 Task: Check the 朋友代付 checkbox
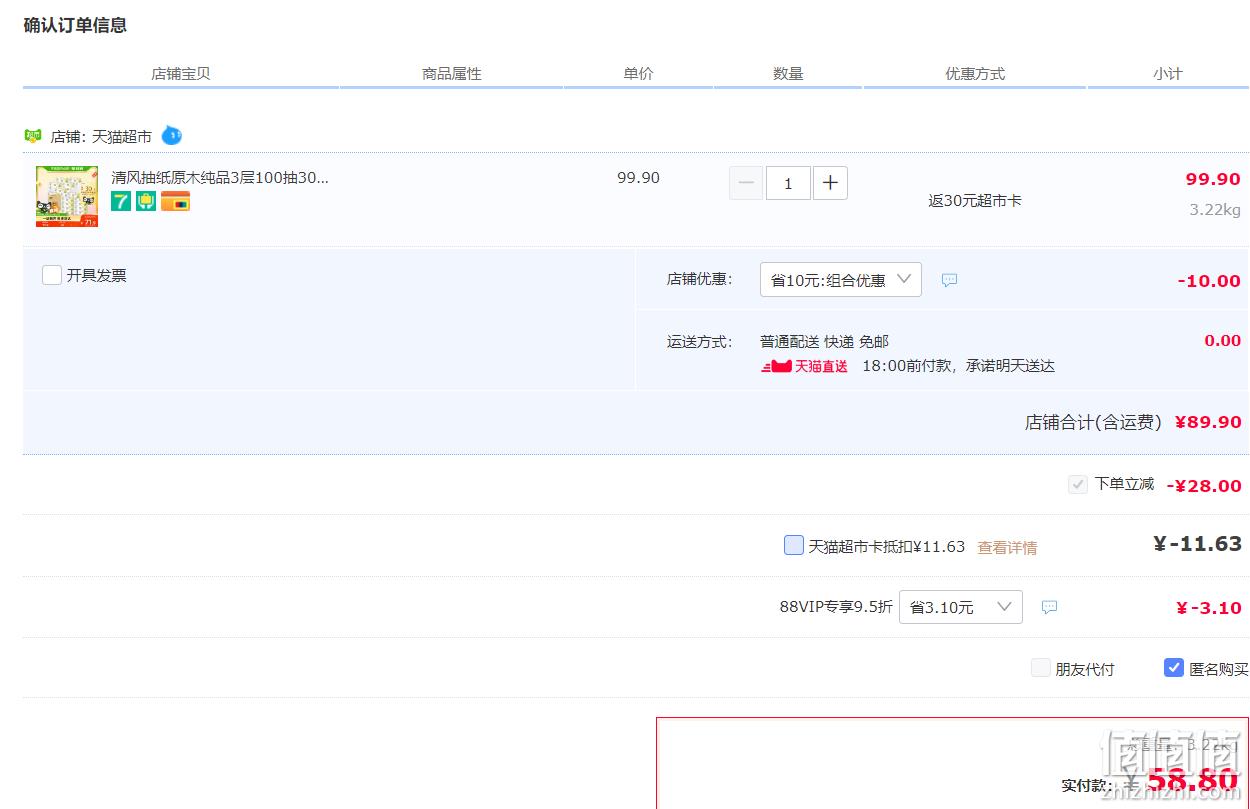(x=1041, y=668)
